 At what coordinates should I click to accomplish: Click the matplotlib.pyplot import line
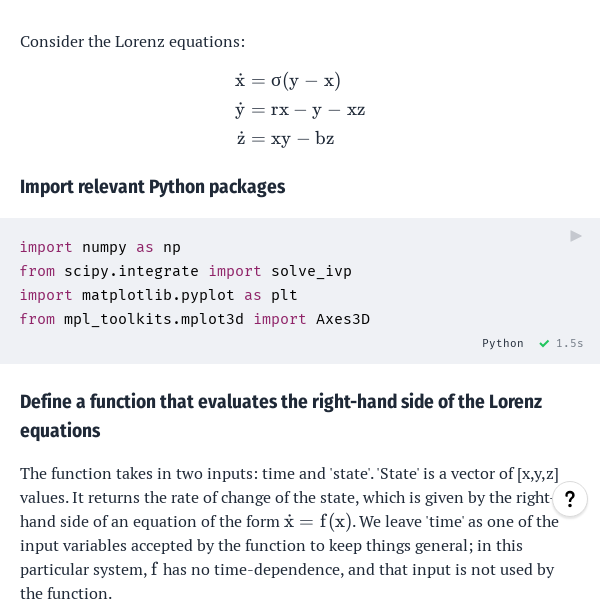(x=158, y=295)
